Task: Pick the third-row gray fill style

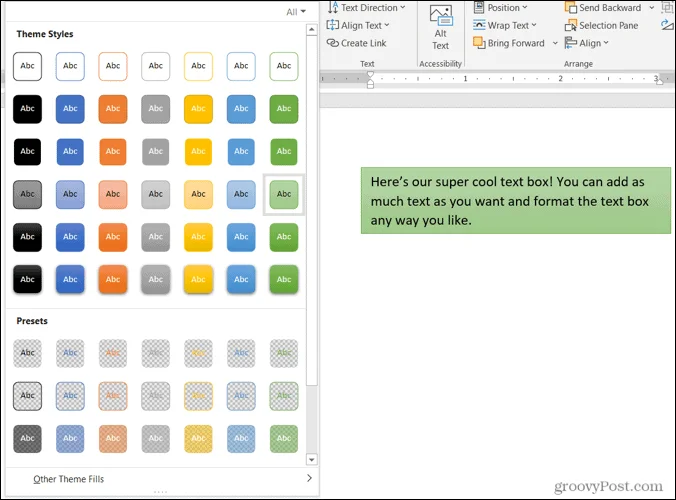Action: point(156,151)
